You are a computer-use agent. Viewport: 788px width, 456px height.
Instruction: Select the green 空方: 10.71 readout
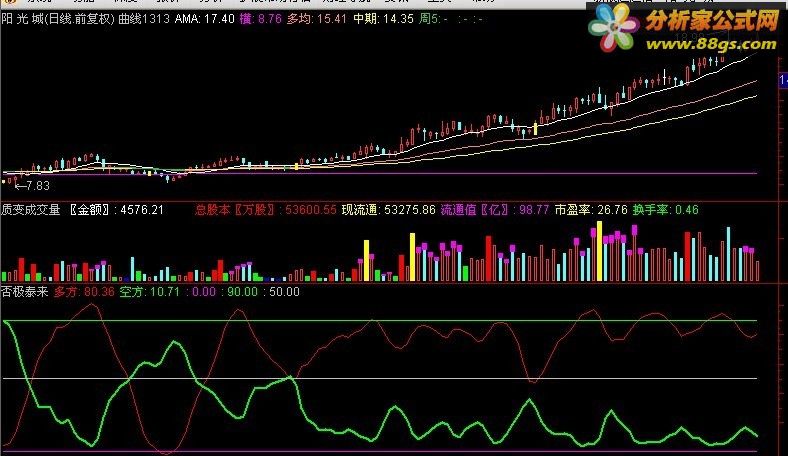click(149, 292)
